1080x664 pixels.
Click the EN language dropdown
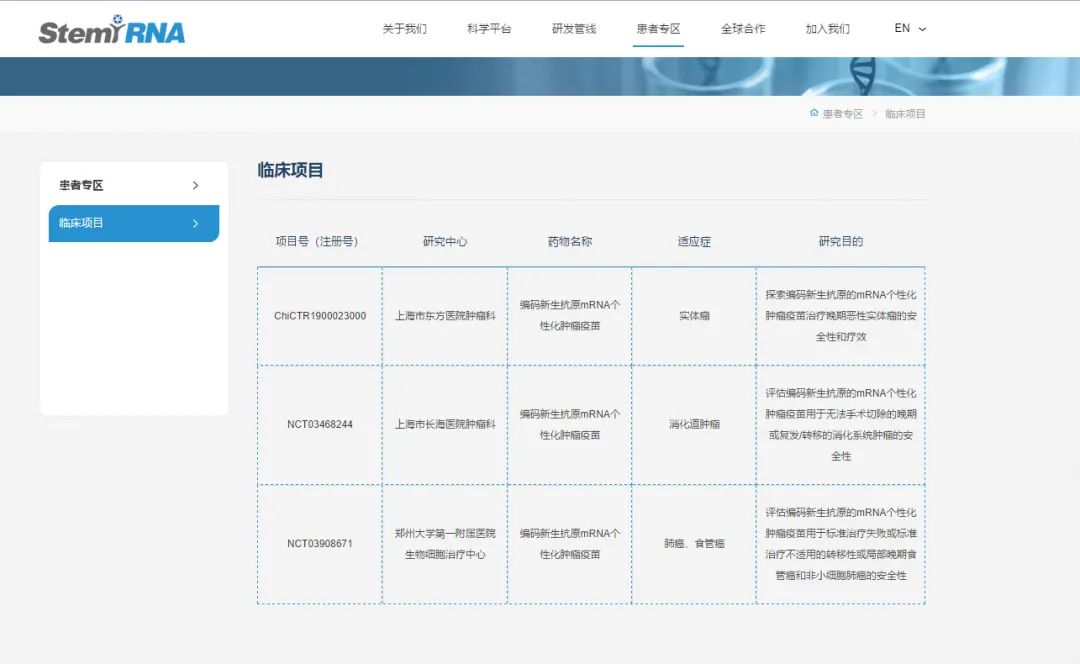tap(906, 29)
